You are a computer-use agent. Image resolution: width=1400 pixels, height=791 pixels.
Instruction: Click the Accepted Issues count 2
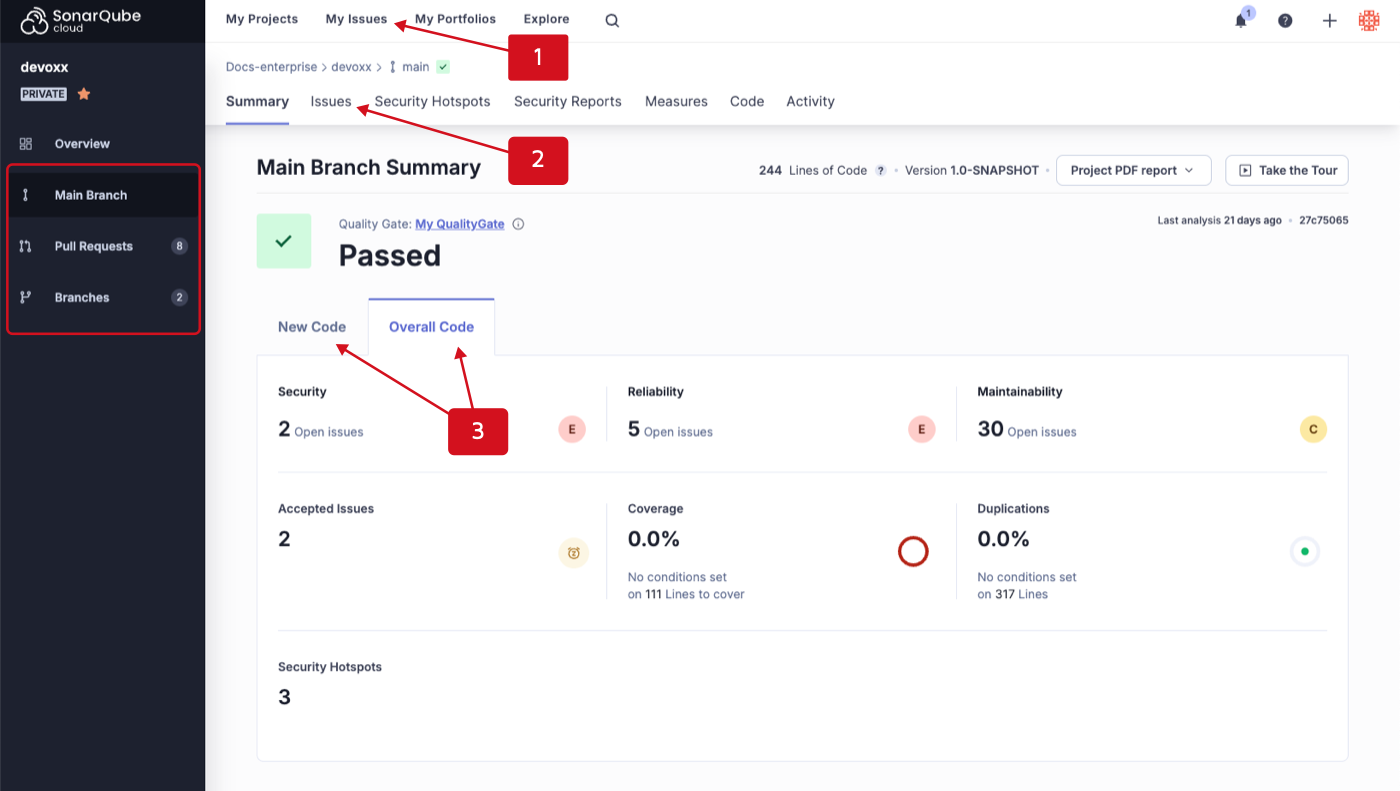pos(284,540)
